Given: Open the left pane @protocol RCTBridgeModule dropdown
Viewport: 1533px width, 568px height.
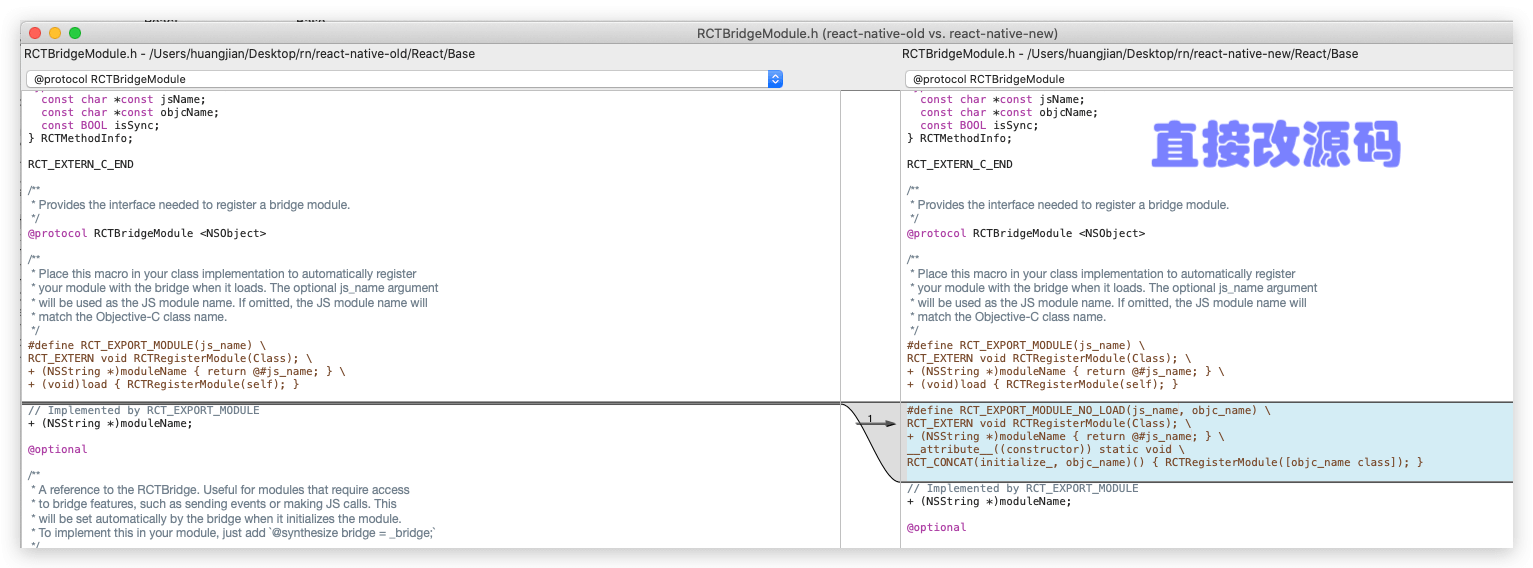Looking at the screenshot, I should pos(404,79).
